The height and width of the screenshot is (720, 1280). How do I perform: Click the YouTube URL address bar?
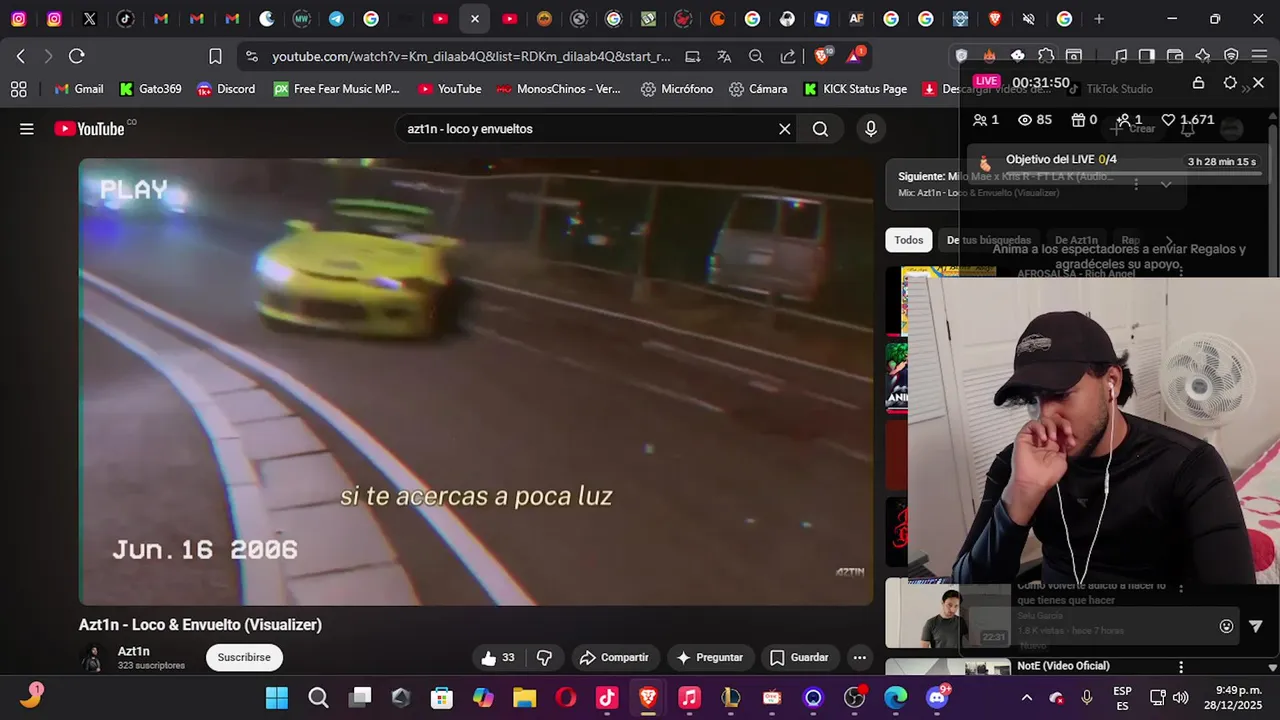tap(471, 57)
